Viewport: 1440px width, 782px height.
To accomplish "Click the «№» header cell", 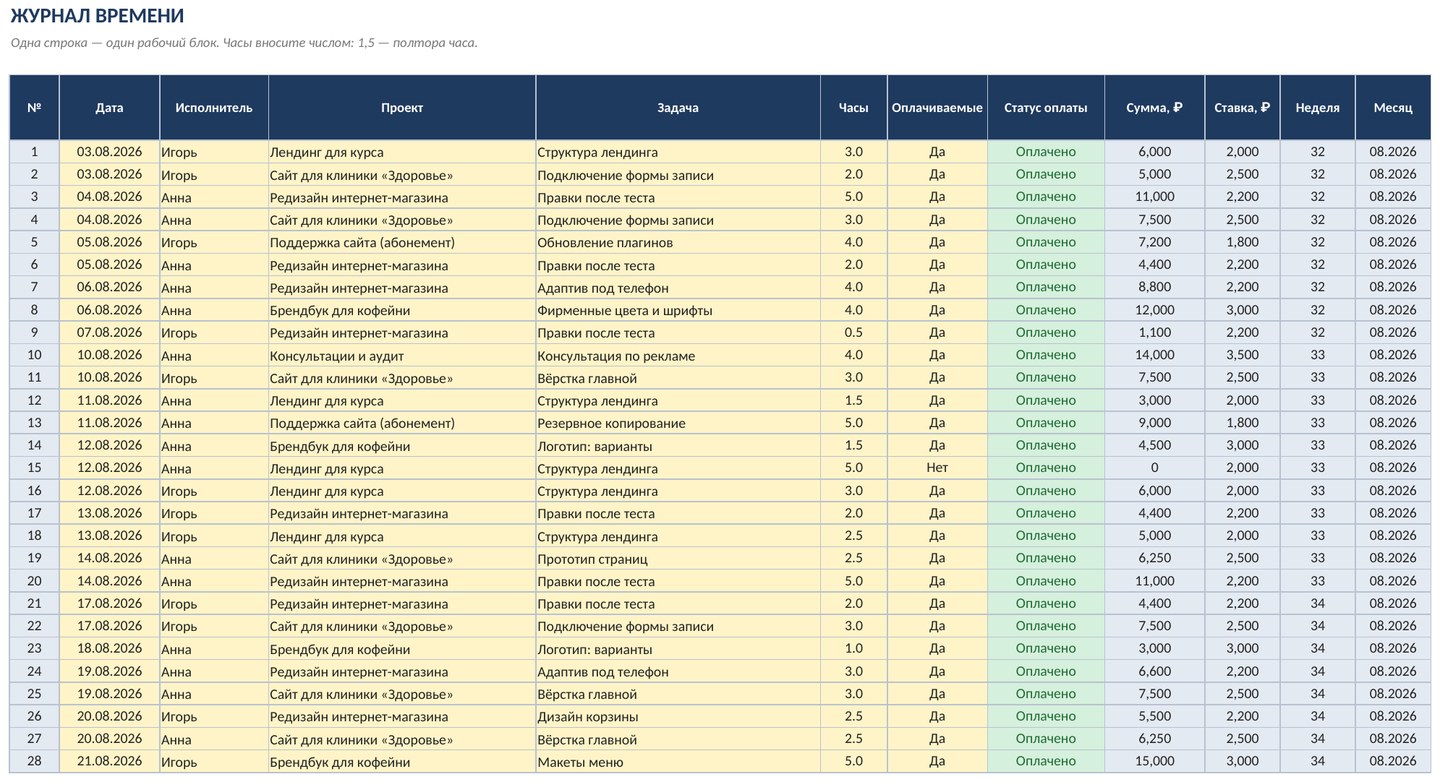I will [34, 107].
